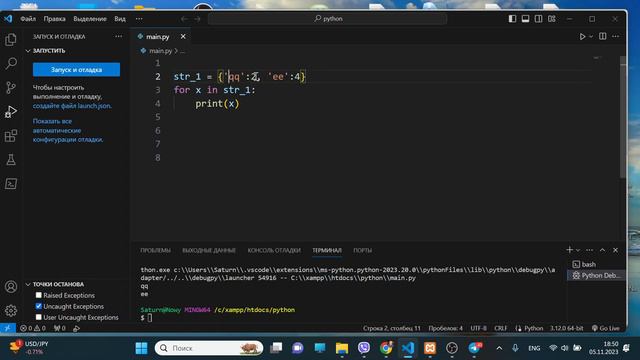Click Показать все автоматические конфигурации отладки link
640x360 pixels.
(68, 130)
